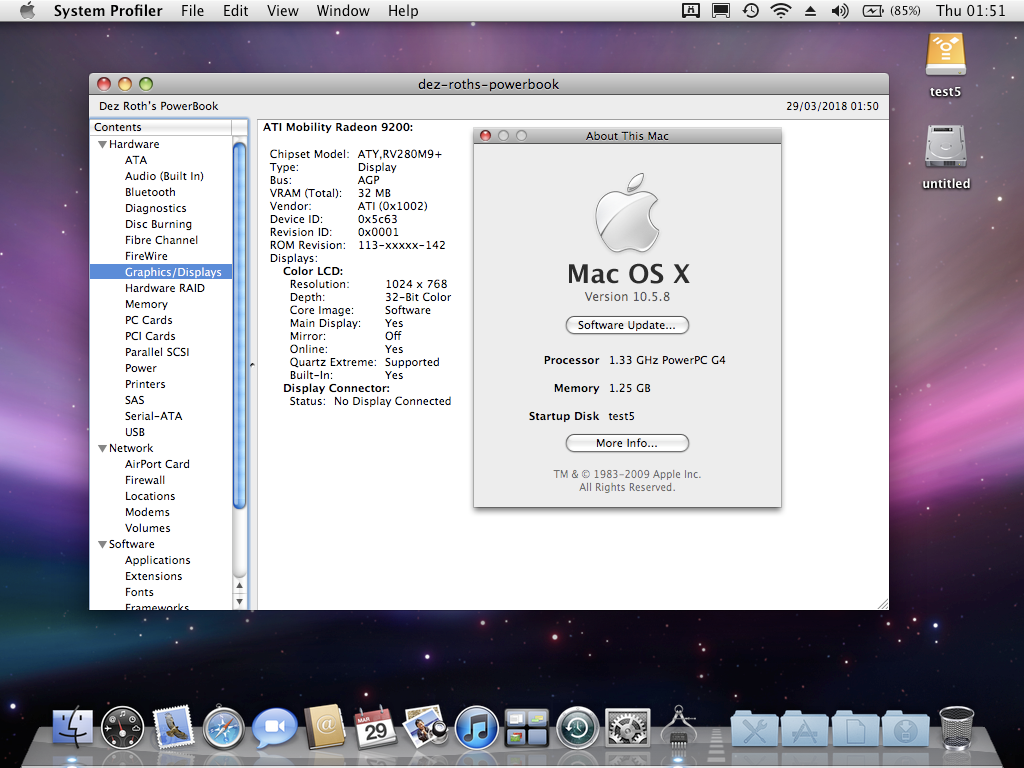The height and width of the screenshot is (768, 1024).
Task: Select the Graphics/Displays entry
Action: coord(161,272)
